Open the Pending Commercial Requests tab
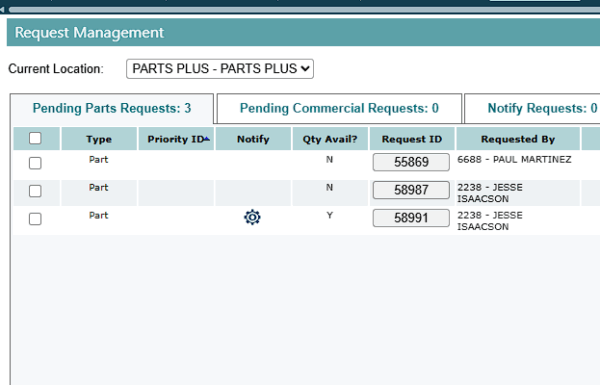This screenshot has height=385, width=600. pyautogui.click(x=339, y=108)
